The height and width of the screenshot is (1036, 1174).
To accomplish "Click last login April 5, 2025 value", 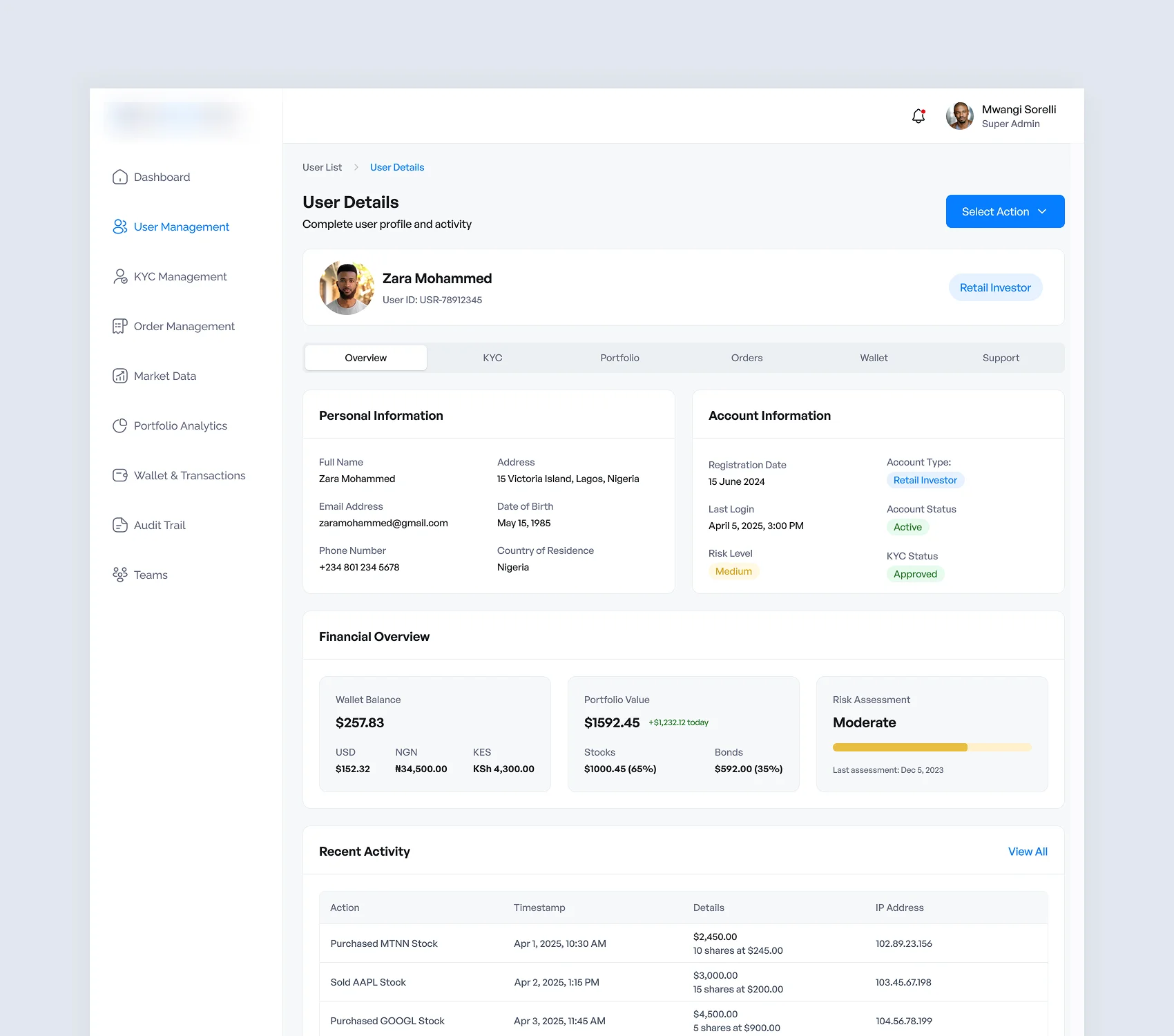I will click(756, 526).
